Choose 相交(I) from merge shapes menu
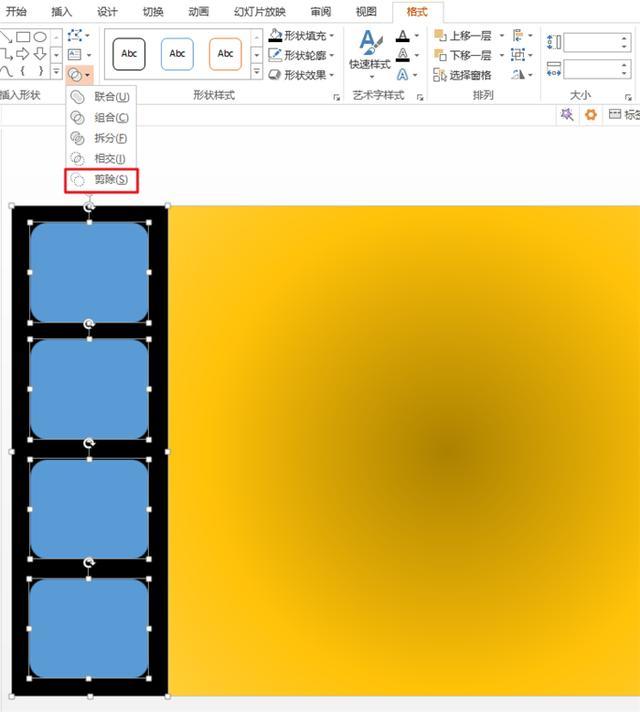Screen dimensions: 640x712 click(101, 158)
